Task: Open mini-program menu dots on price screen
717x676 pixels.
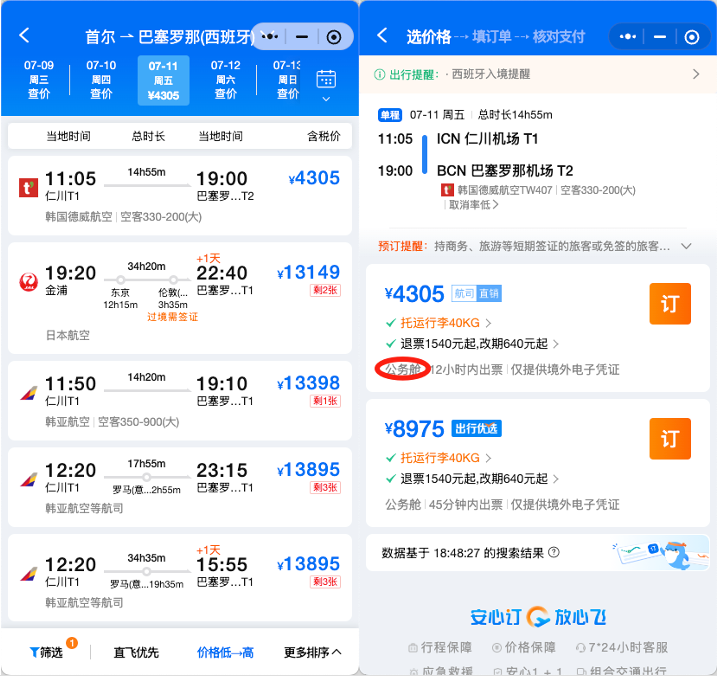Action: pos(627,37)
